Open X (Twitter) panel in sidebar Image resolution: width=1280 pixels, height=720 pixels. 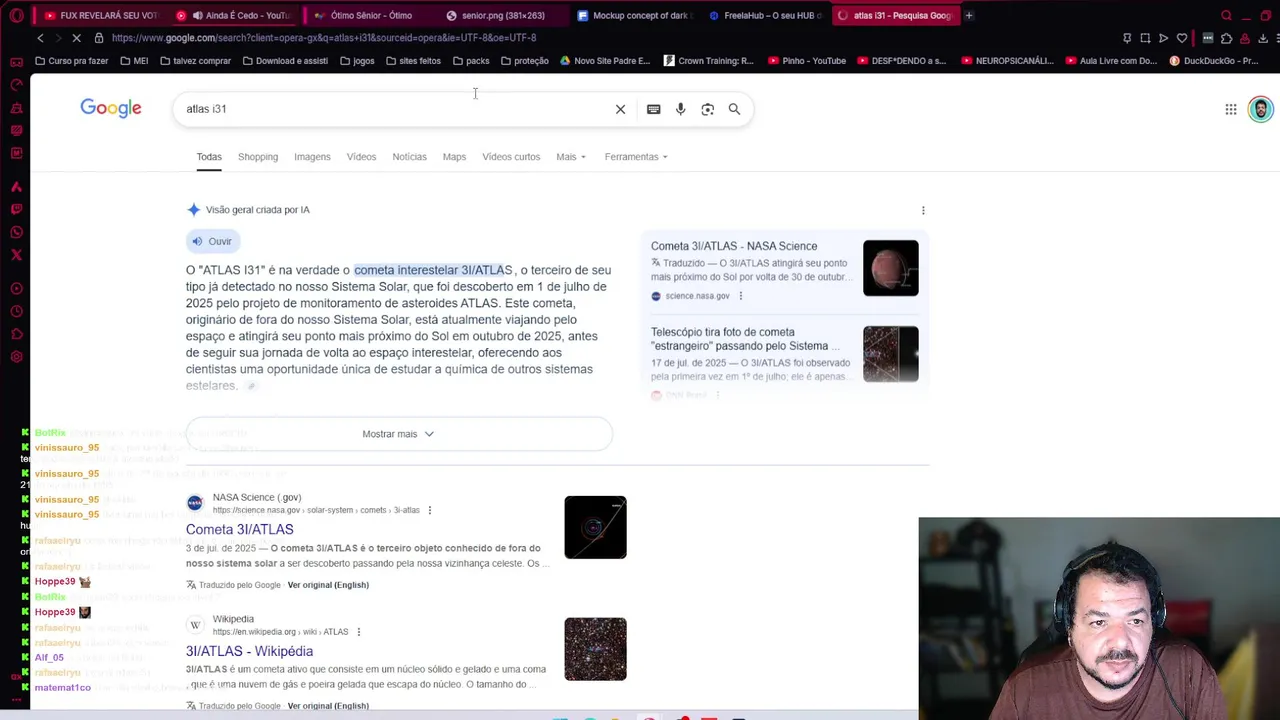(x=16, y=255)
